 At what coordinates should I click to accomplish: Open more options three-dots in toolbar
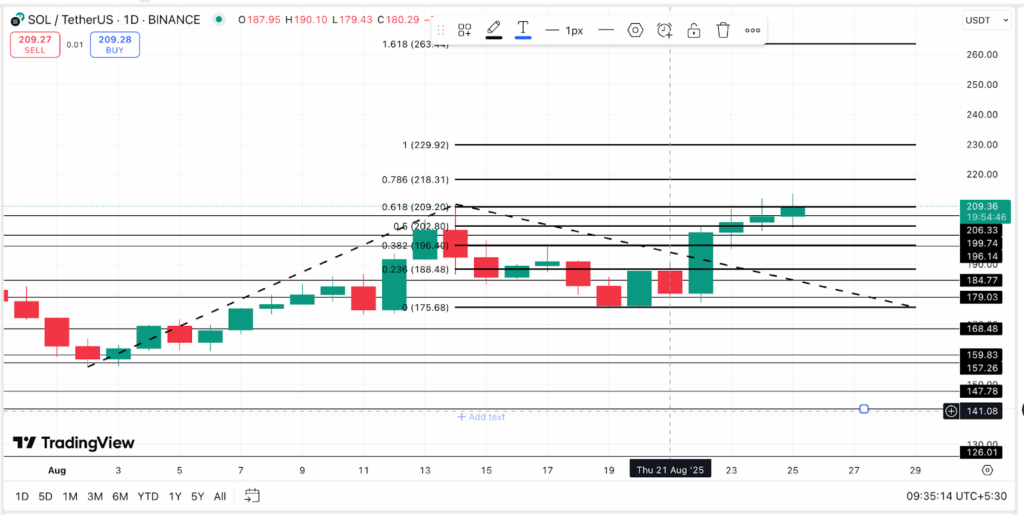tap(752, 30)
